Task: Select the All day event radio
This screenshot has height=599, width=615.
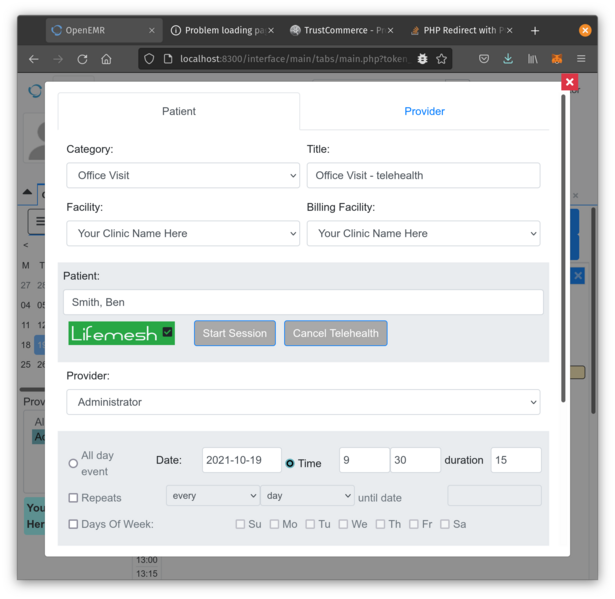Action: 73,463
